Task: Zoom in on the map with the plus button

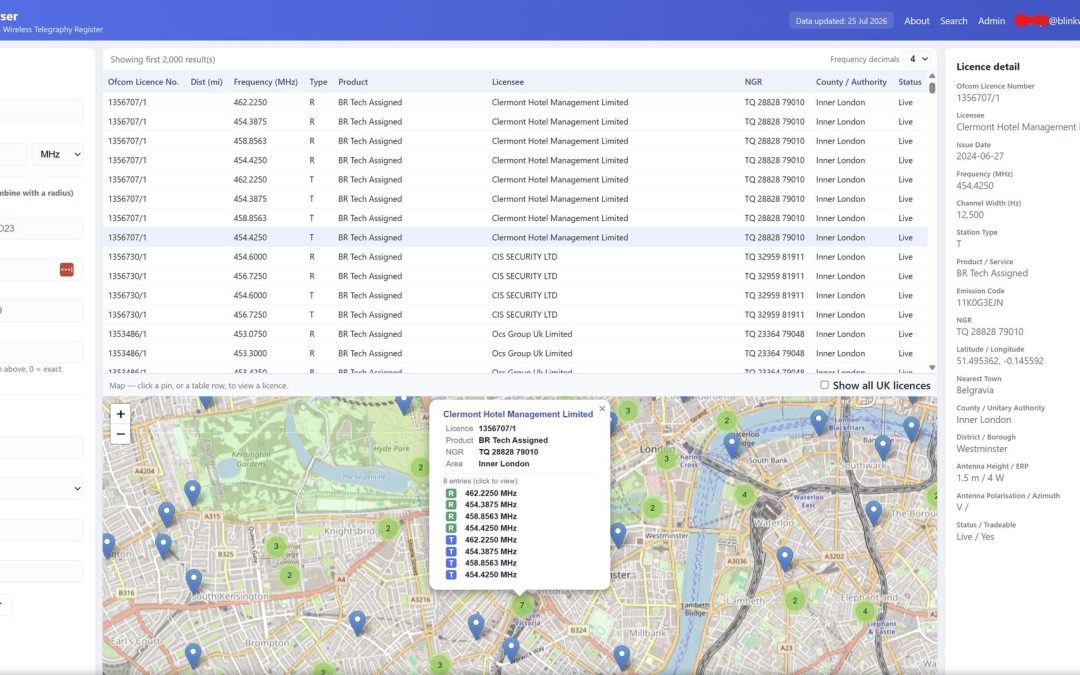Action: pos(121,414)
